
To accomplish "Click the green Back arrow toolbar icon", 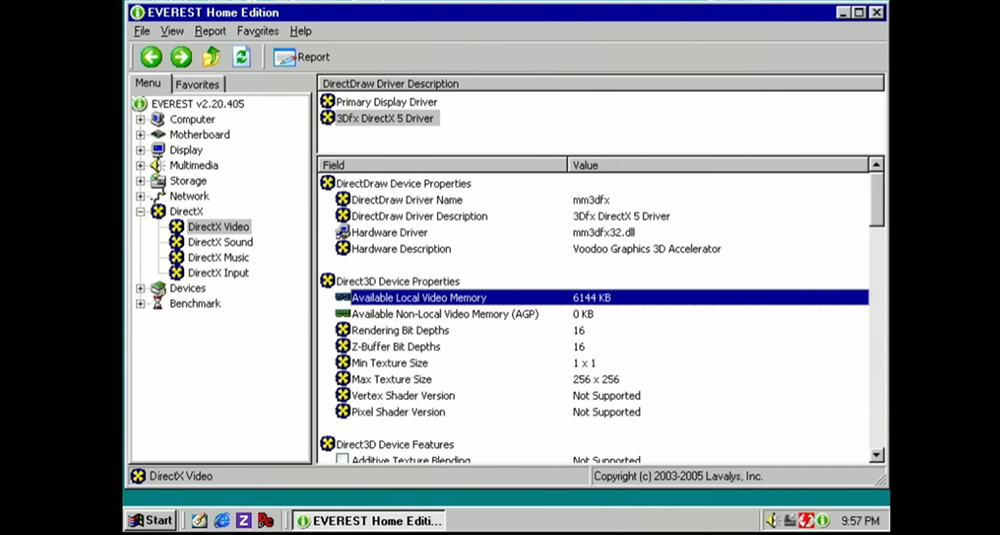I will (151, 57).
